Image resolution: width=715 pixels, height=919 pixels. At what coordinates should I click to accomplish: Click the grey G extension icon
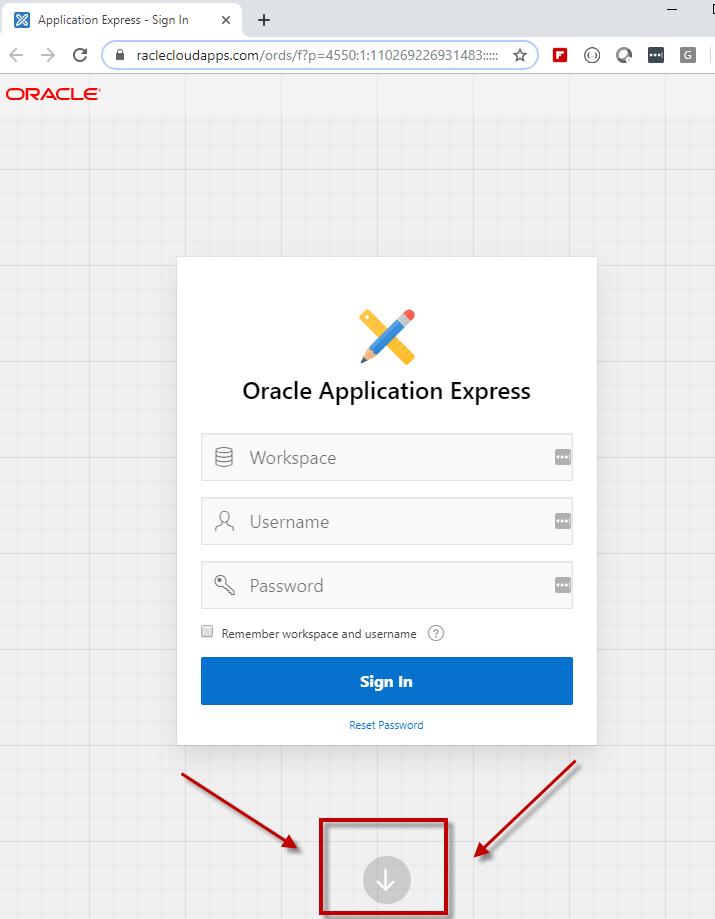(687, 55)
